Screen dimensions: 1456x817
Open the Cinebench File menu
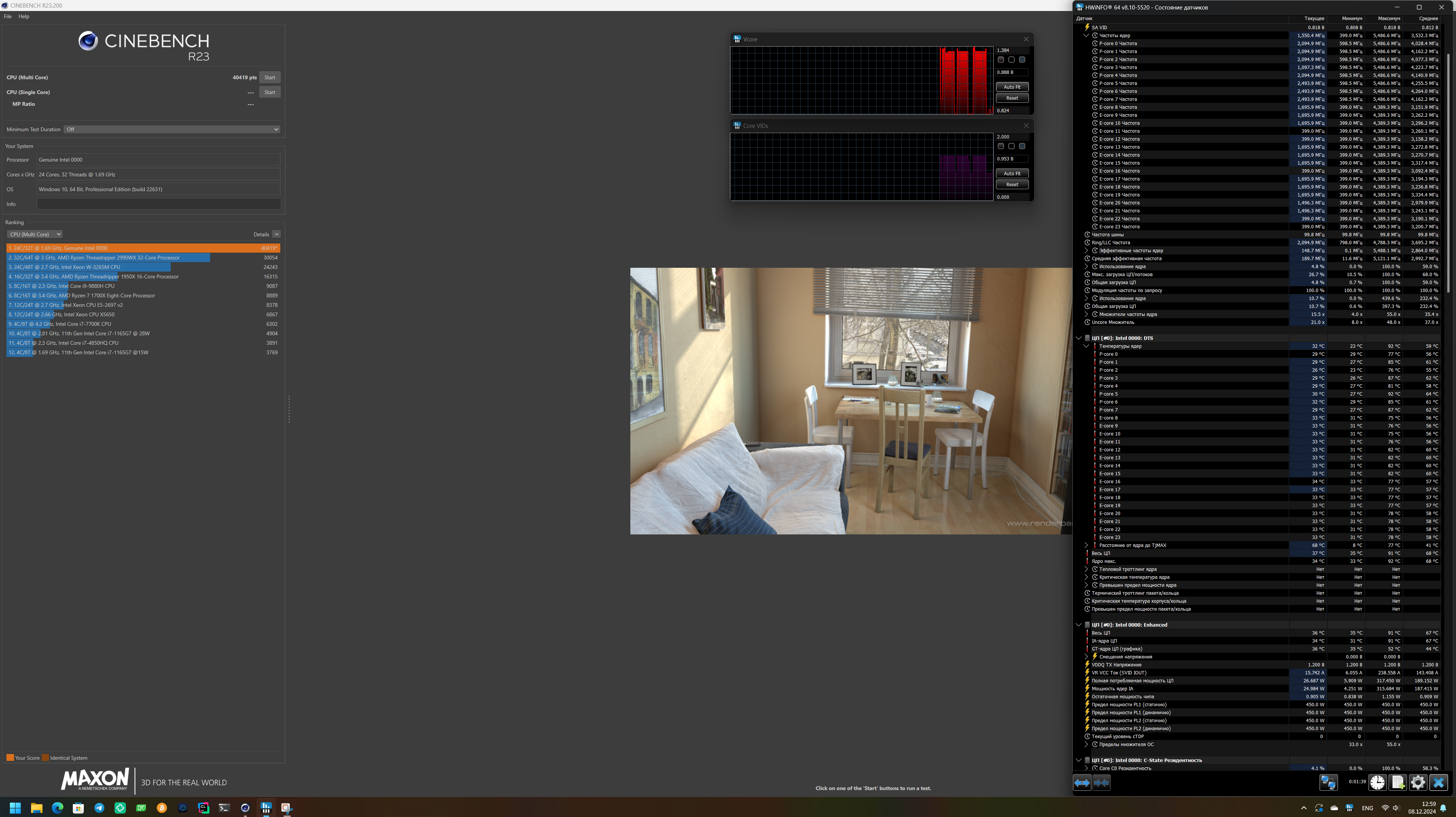coord(7,16)
